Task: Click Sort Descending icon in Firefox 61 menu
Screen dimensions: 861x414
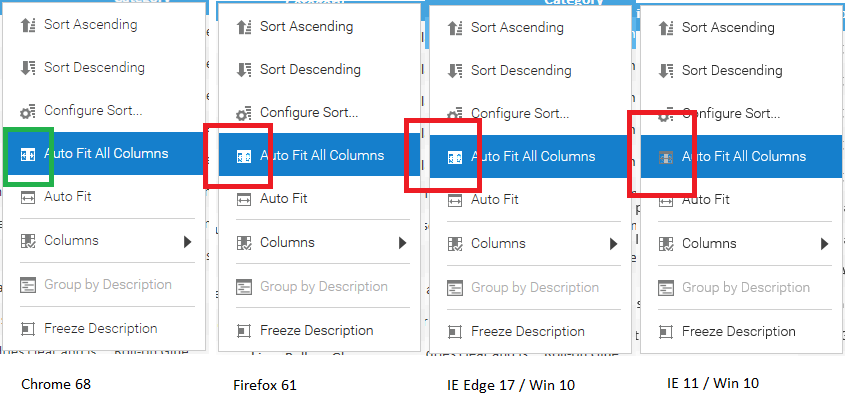Action: [x=243, y=70]
